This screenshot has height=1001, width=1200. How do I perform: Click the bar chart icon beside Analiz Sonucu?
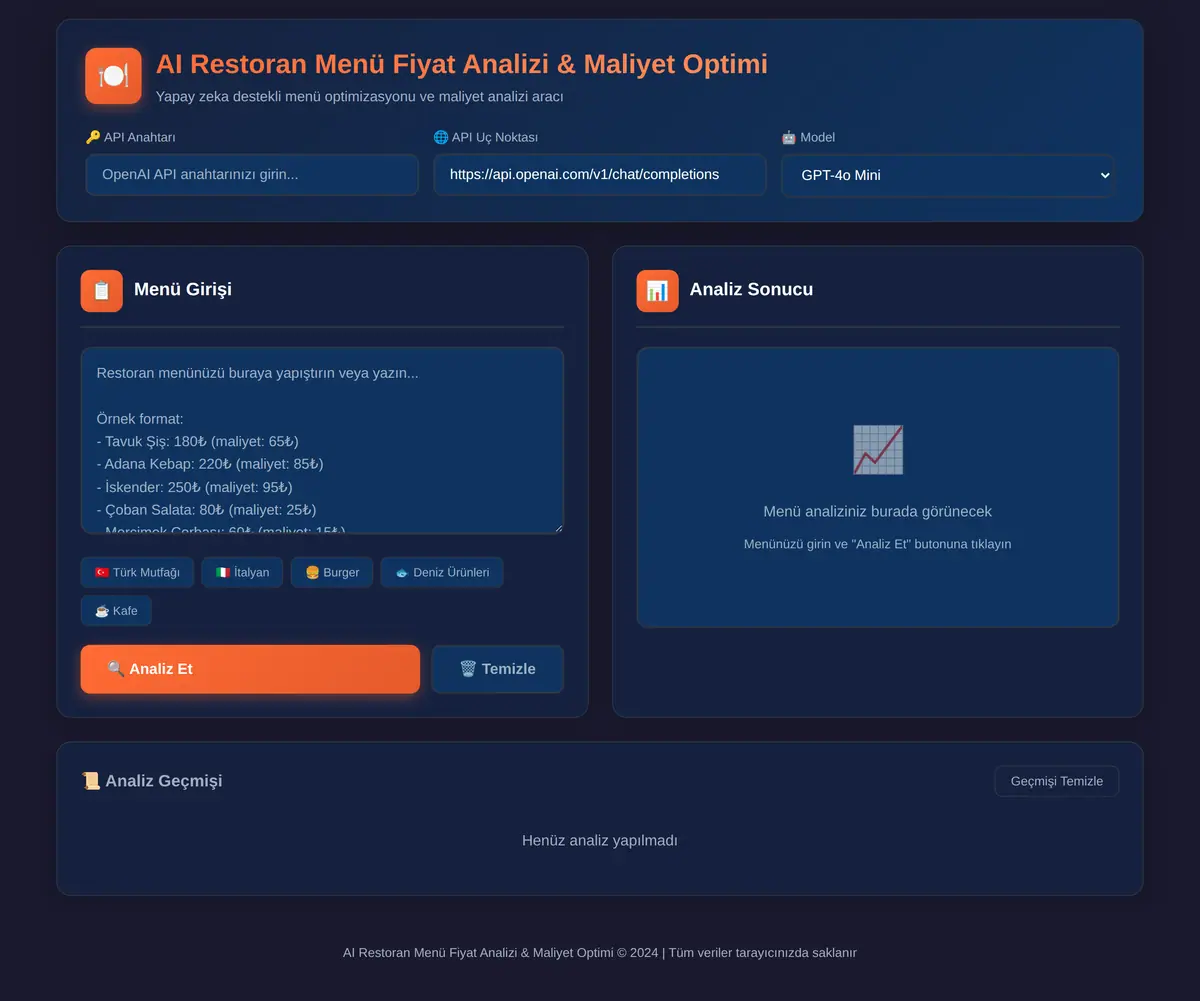pyautogui.click(x=657, y=290)
